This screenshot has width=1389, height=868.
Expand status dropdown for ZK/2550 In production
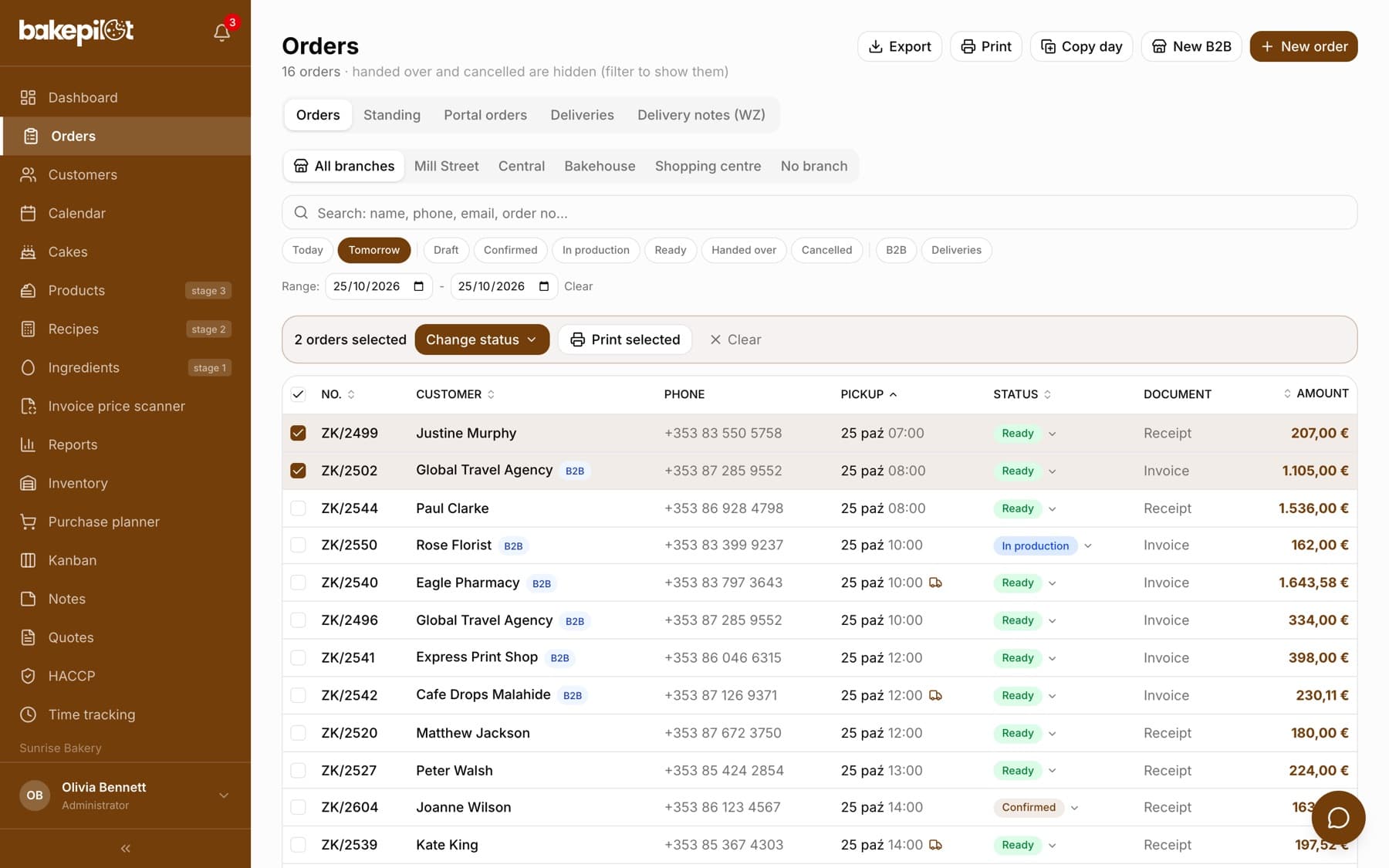tap(1088, 545)
